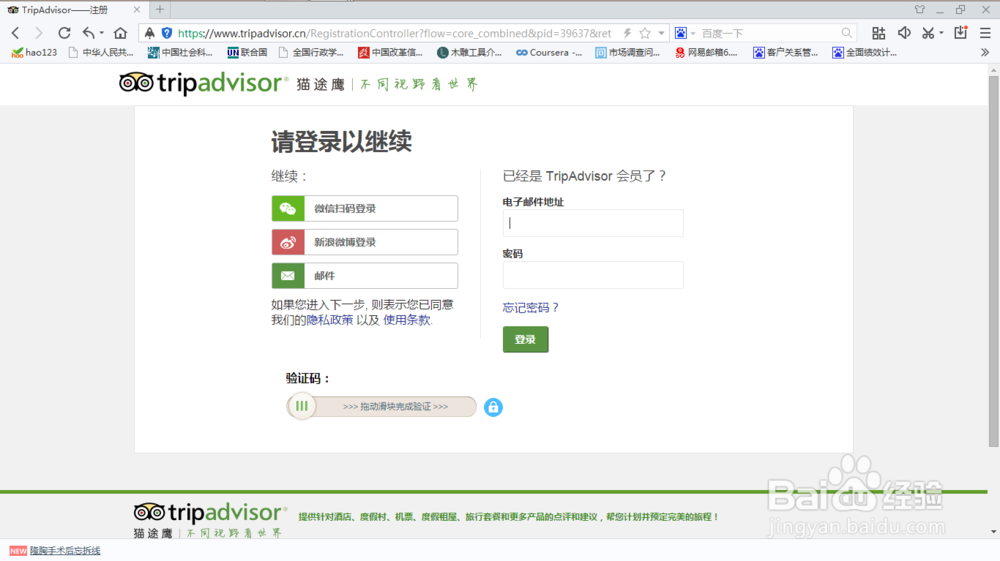Click the 电子邮件地址 input field

click(x=593, y=223)
